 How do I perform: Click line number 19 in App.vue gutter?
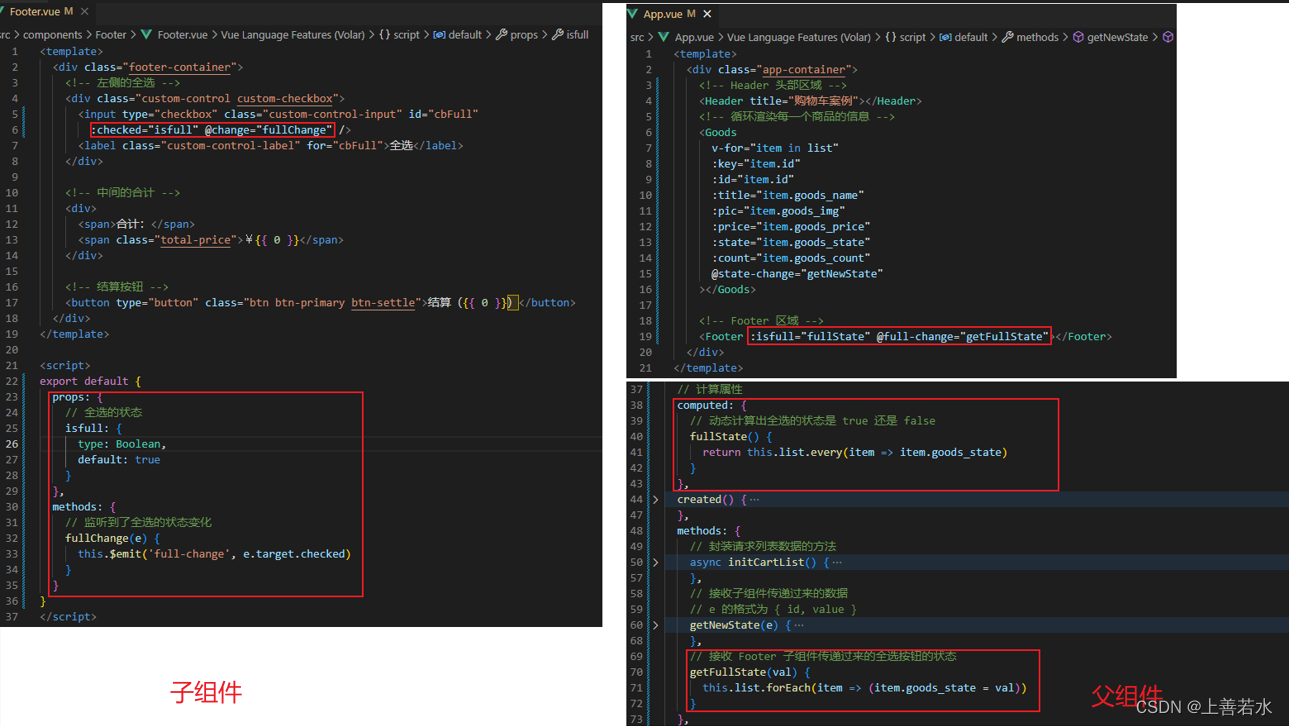(645, 337)
